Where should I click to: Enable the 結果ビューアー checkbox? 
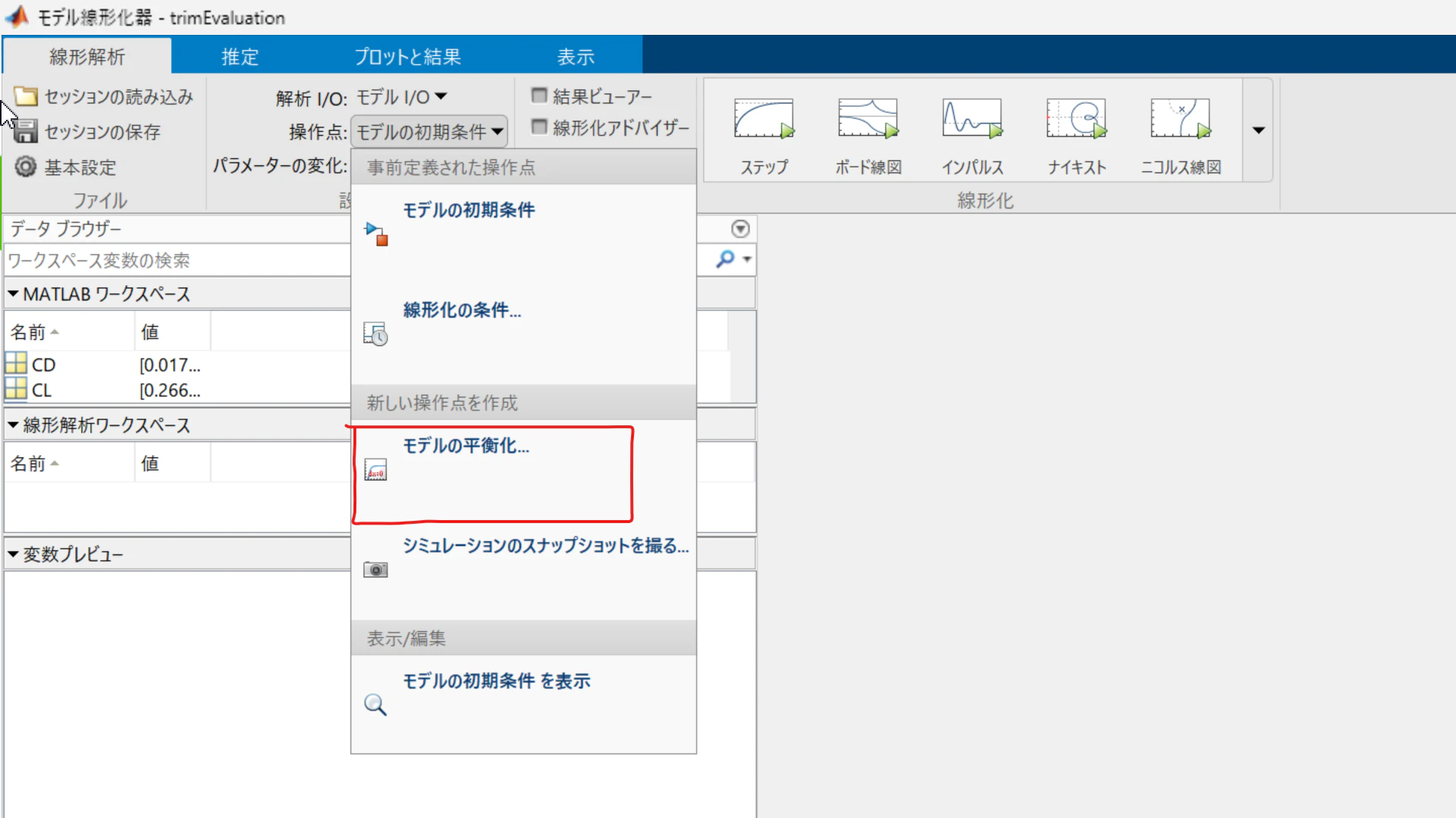pos(540,95)
